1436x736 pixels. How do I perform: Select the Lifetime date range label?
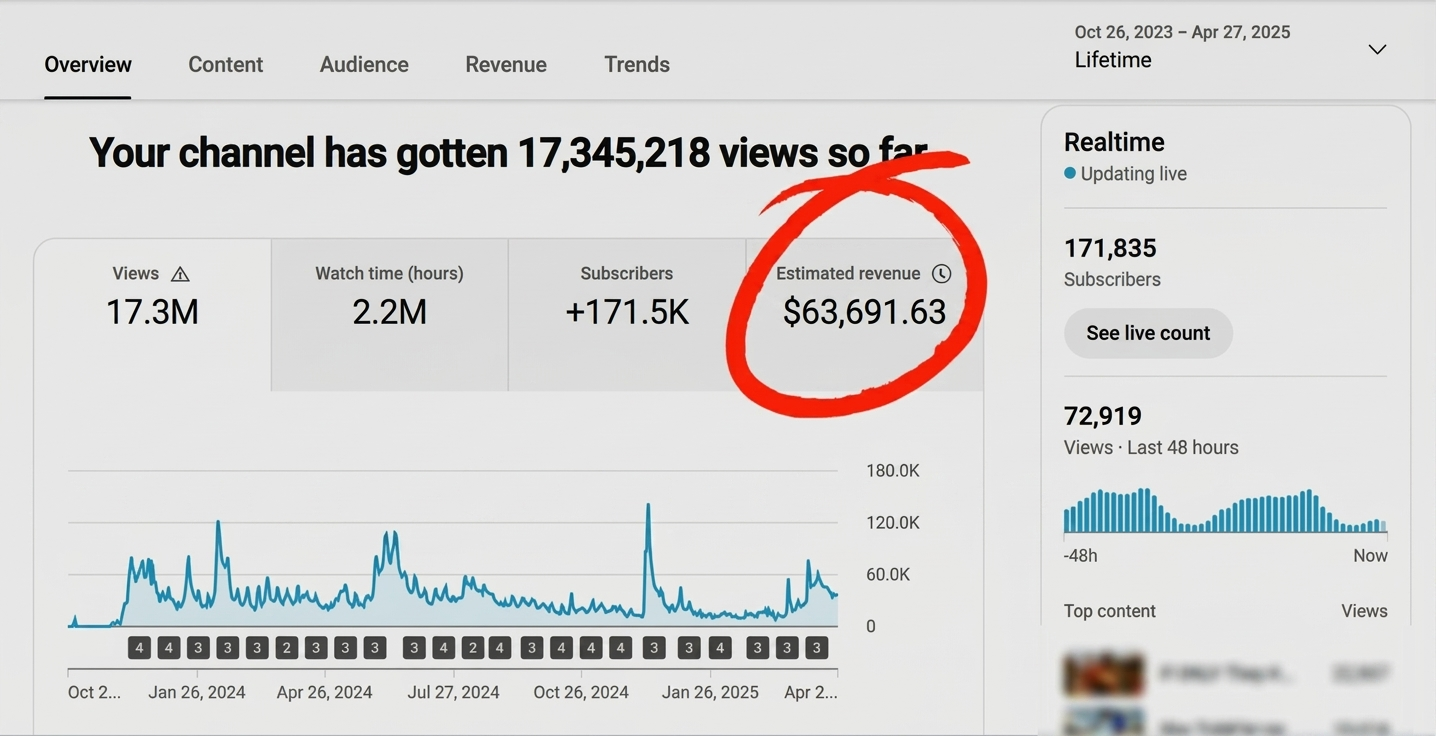[1113, 60]
